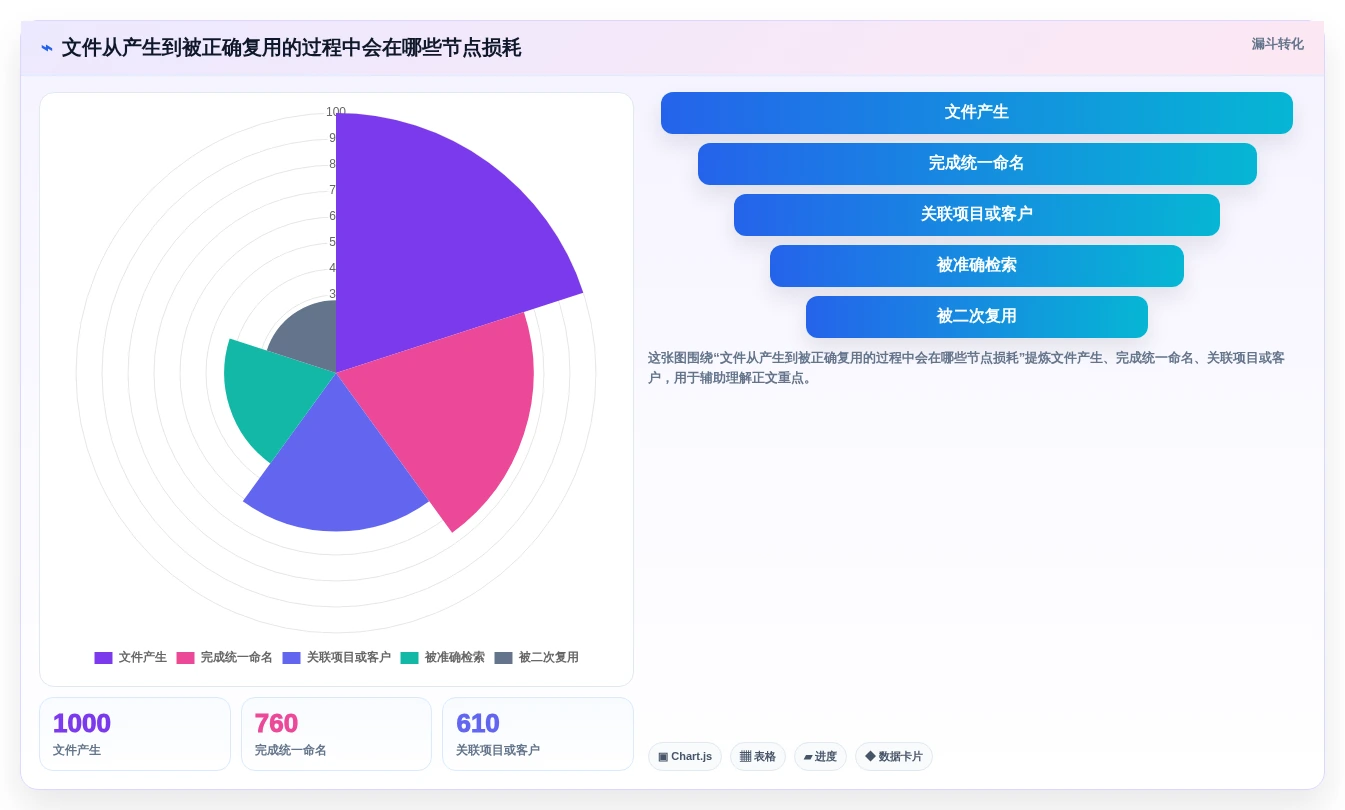Image resolution: width=1345 pixels, height=810 pixels.
Task: Click the 数据卡片 tag
Action: pos(894,757)
